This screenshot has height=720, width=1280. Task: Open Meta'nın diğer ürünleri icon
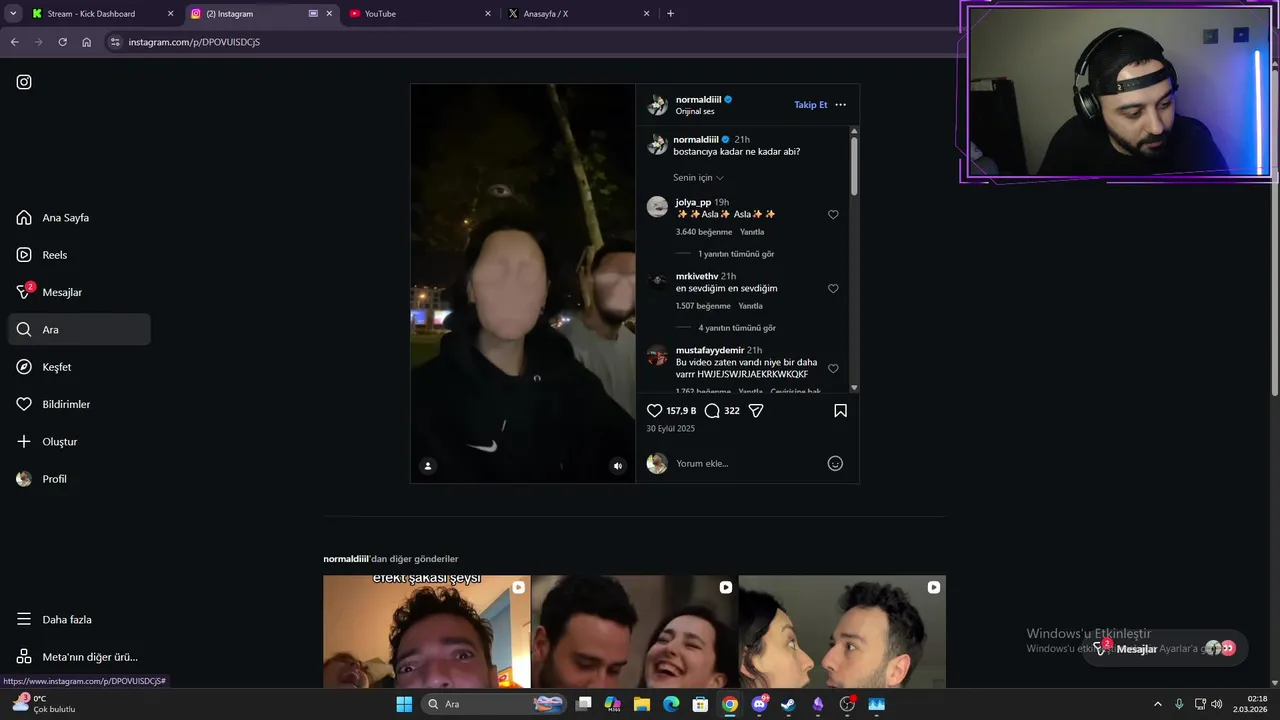pos(24,657)
